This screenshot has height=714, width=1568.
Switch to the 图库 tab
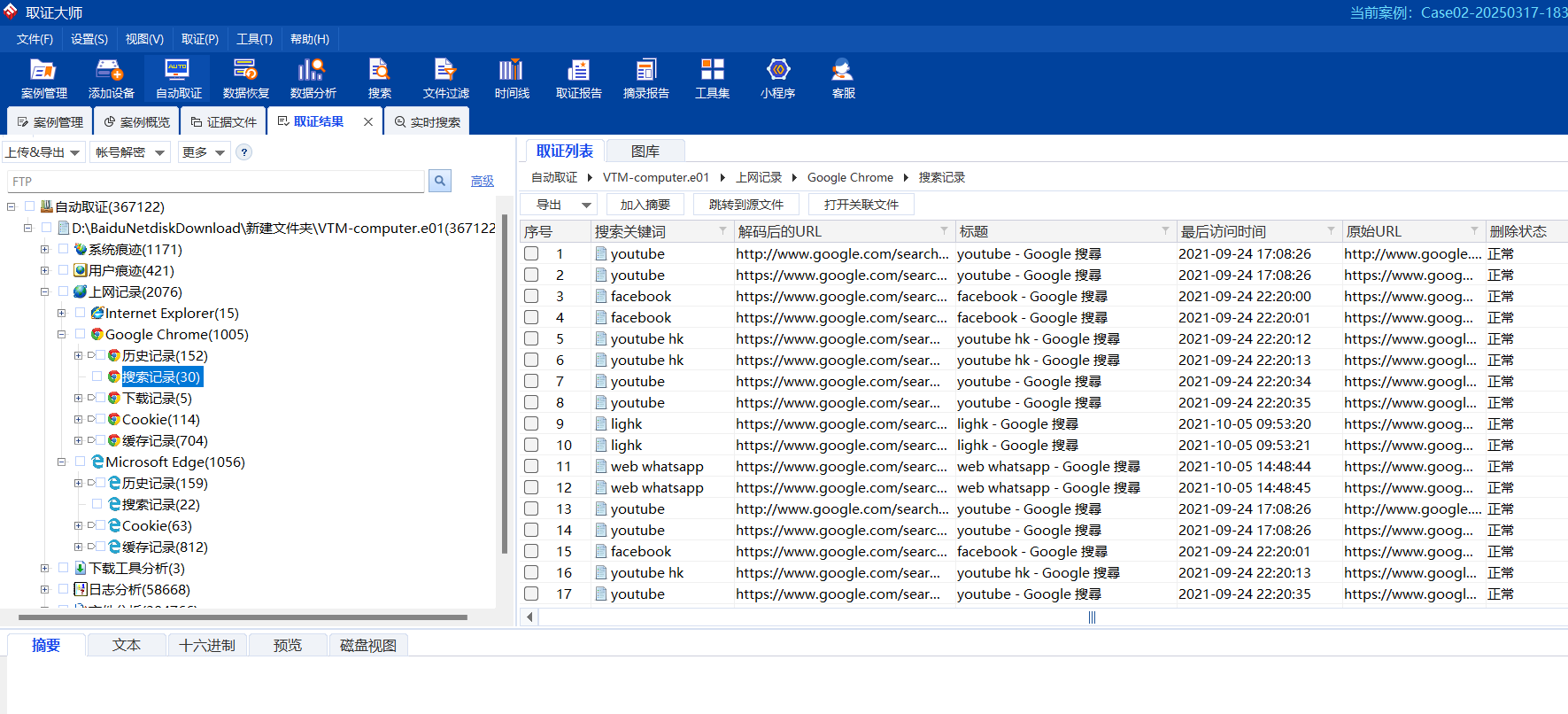click(x=645, y=151)
